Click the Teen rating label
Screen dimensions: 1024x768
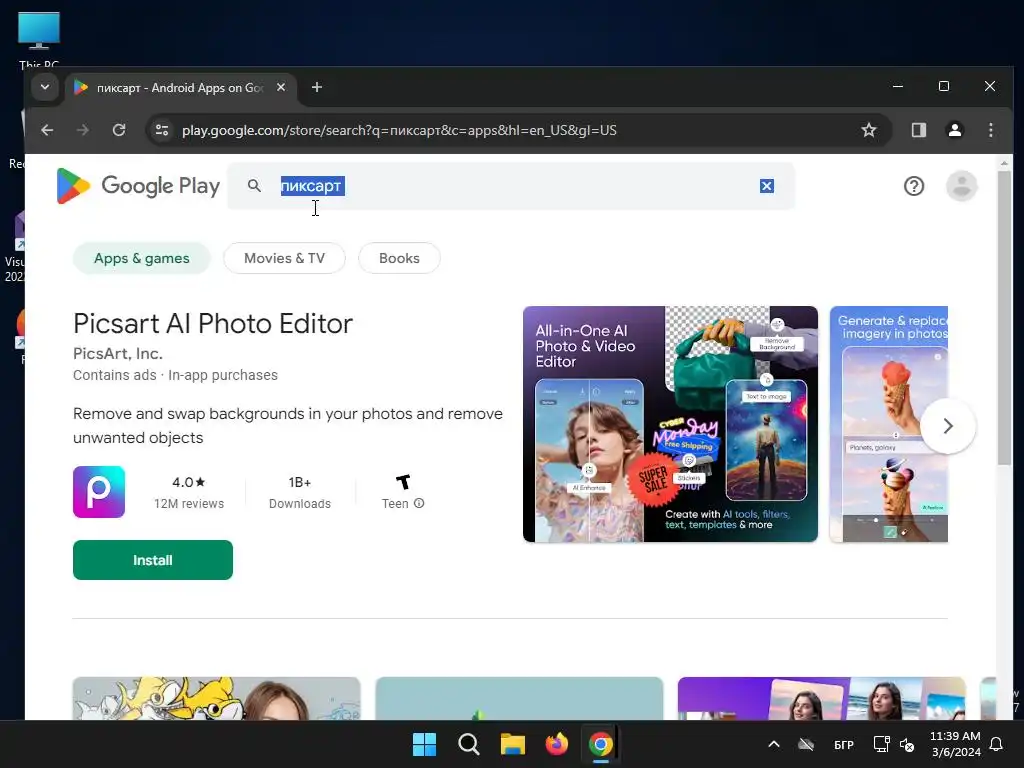point(395,504)
